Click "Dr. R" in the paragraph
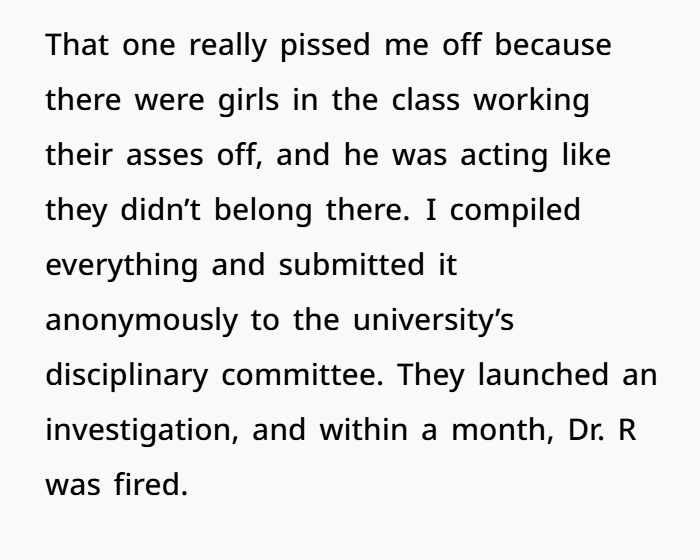The height and width of the screenshot is (560, 700). tap(602, 429)
